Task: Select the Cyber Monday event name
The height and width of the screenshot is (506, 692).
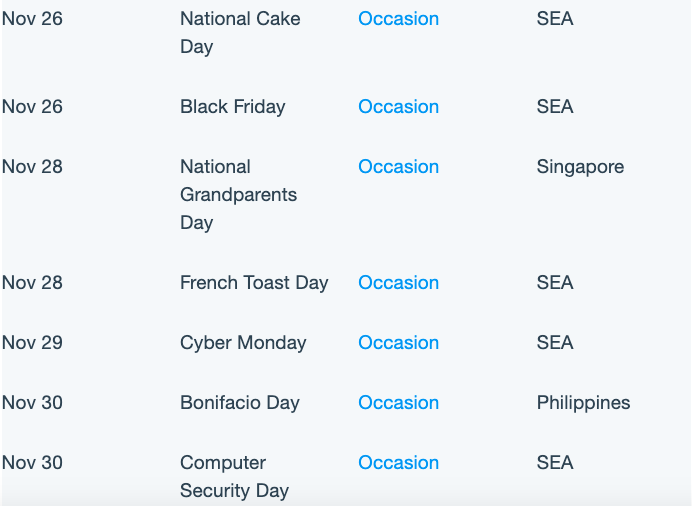Action: click(243, 343)
